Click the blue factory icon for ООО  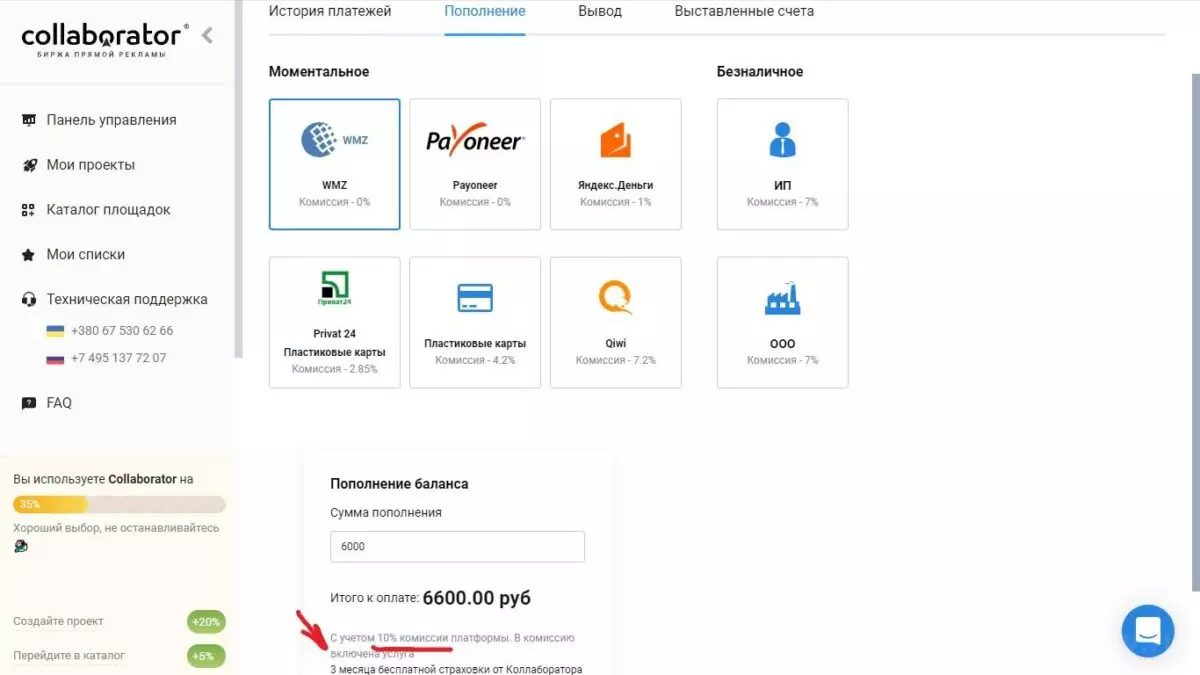782,298
